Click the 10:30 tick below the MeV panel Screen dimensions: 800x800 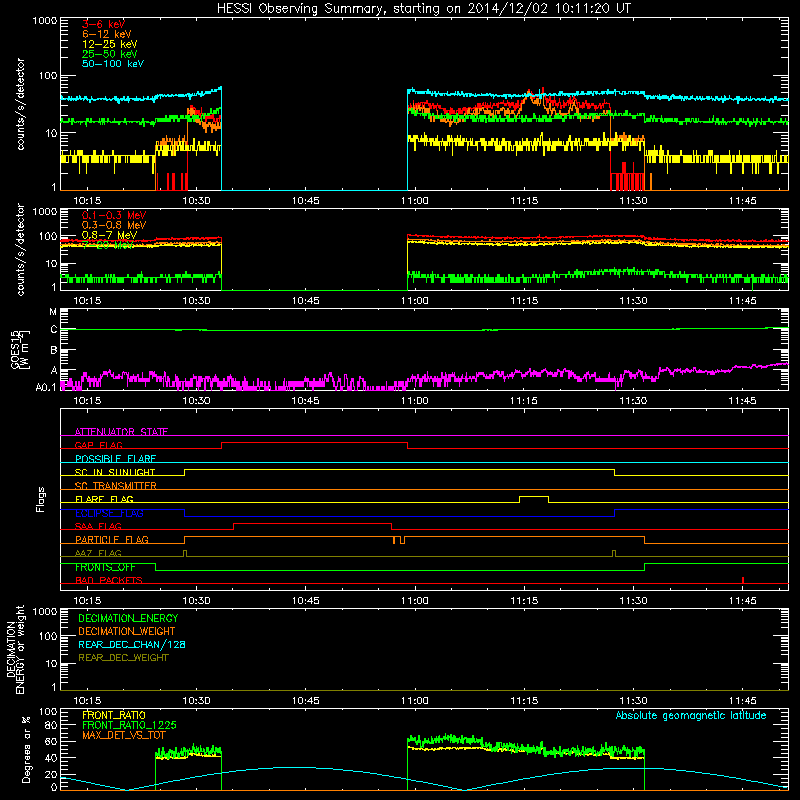(196, 301)
